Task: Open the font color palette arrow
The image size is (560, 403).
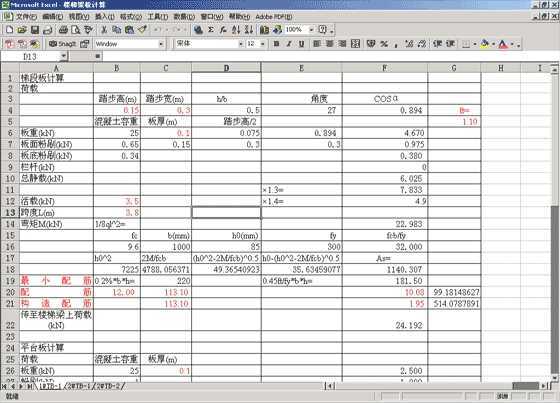Action: click(512, 44)
